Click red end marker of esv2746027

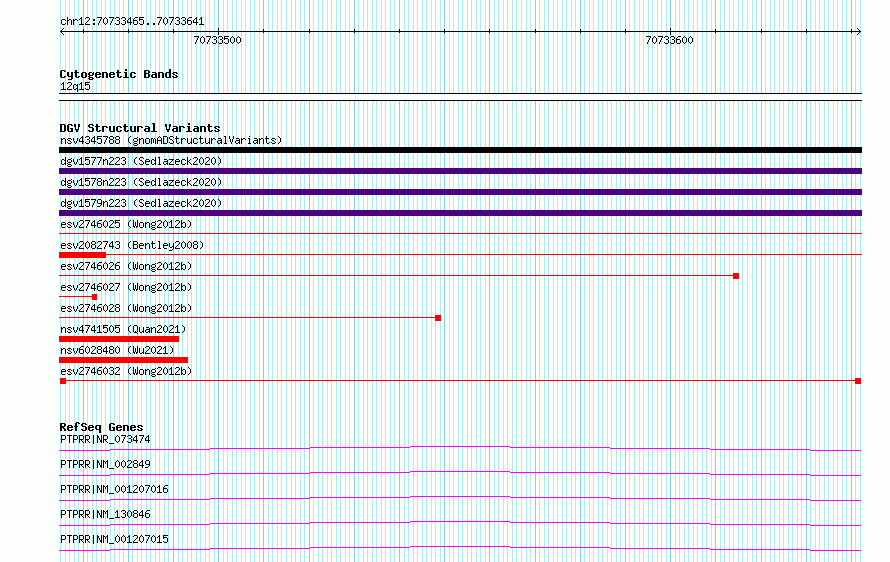click(x=94, y=297)
